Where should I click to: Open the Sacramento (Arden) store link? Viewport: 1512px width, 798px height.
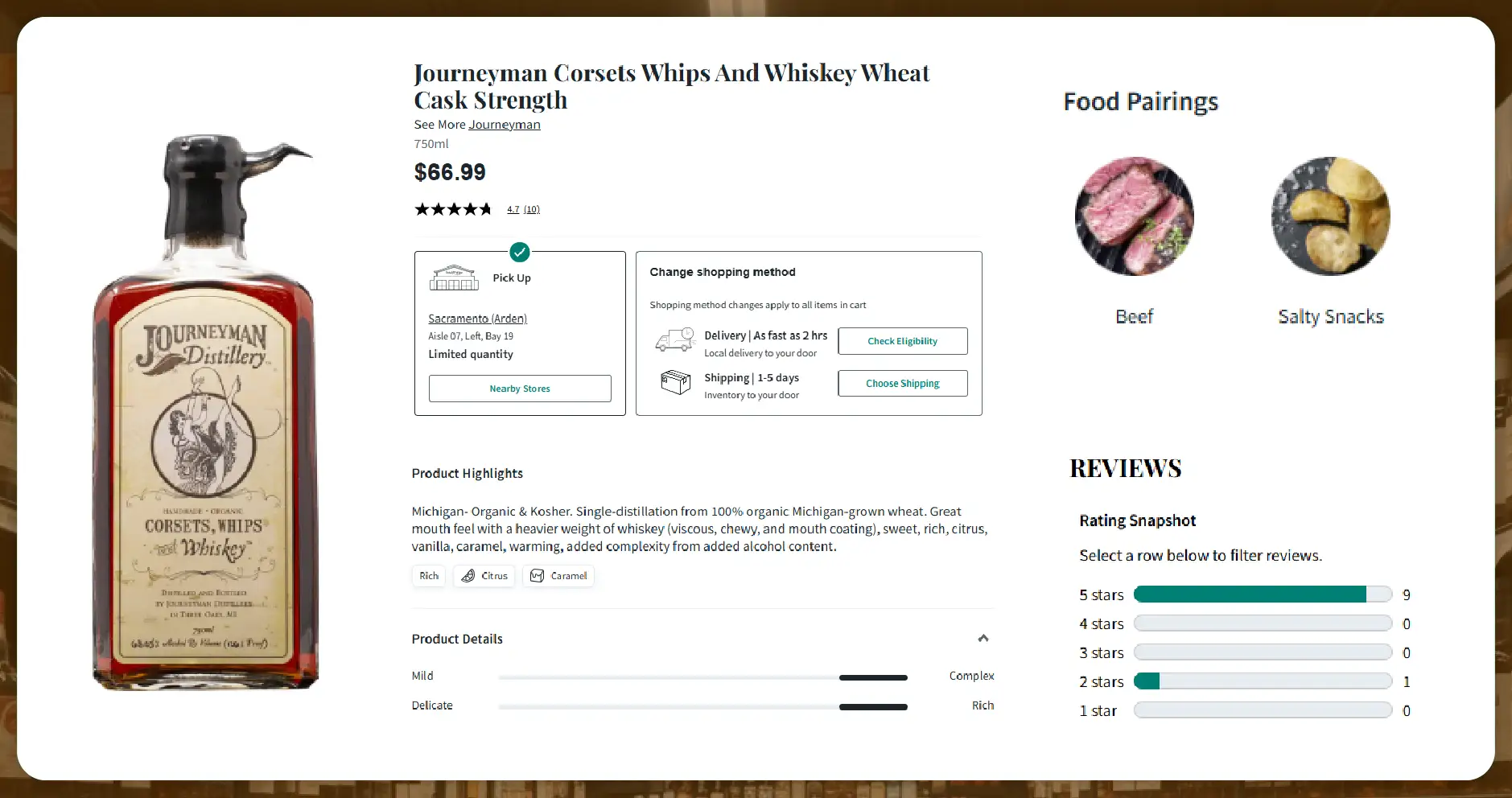[477, 318]
